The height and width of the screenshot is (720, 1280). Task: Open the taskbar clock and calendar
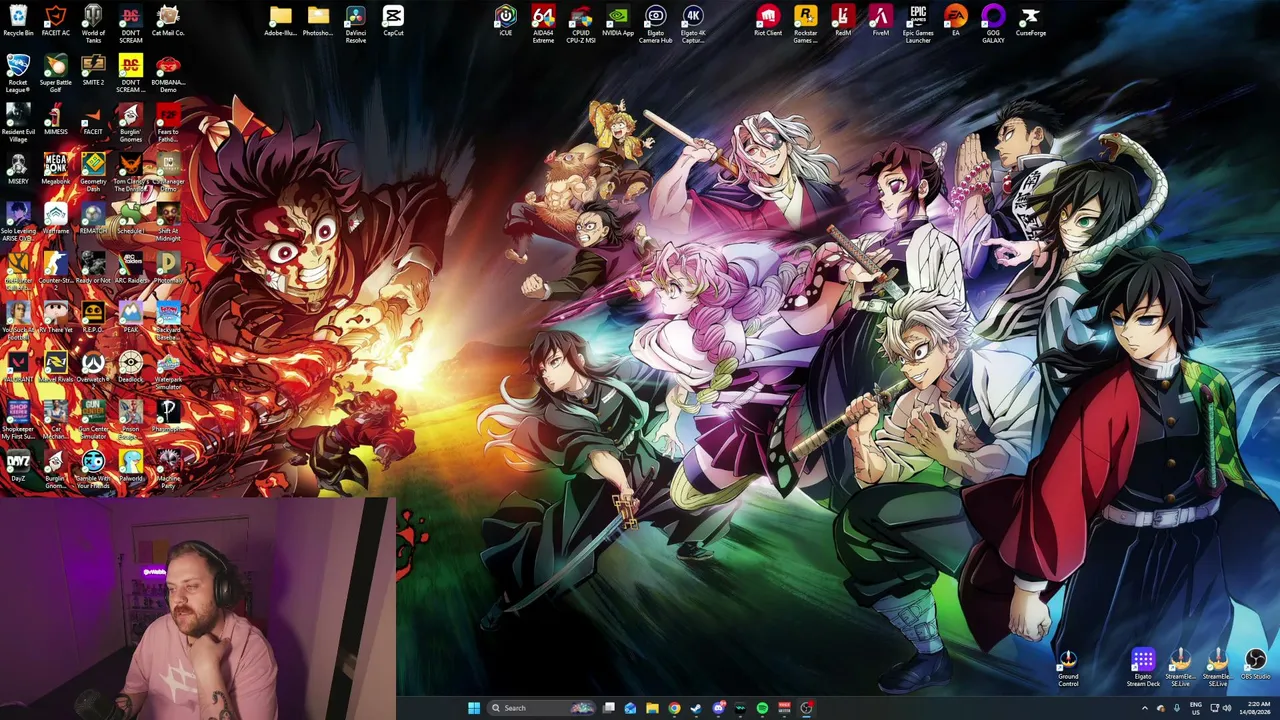point(1257,708)
